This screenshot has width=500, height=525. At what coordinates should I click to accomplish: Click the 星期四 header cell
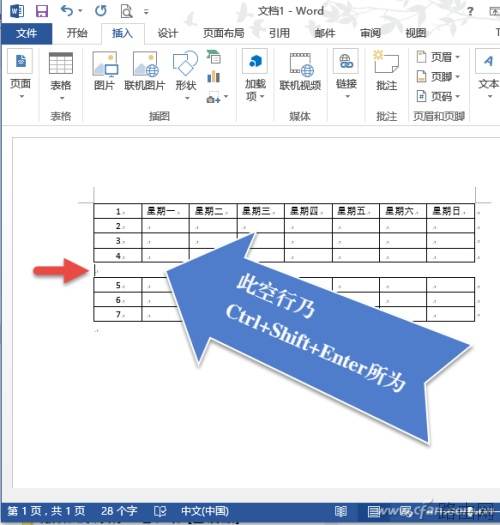click(x=308, y=211)
